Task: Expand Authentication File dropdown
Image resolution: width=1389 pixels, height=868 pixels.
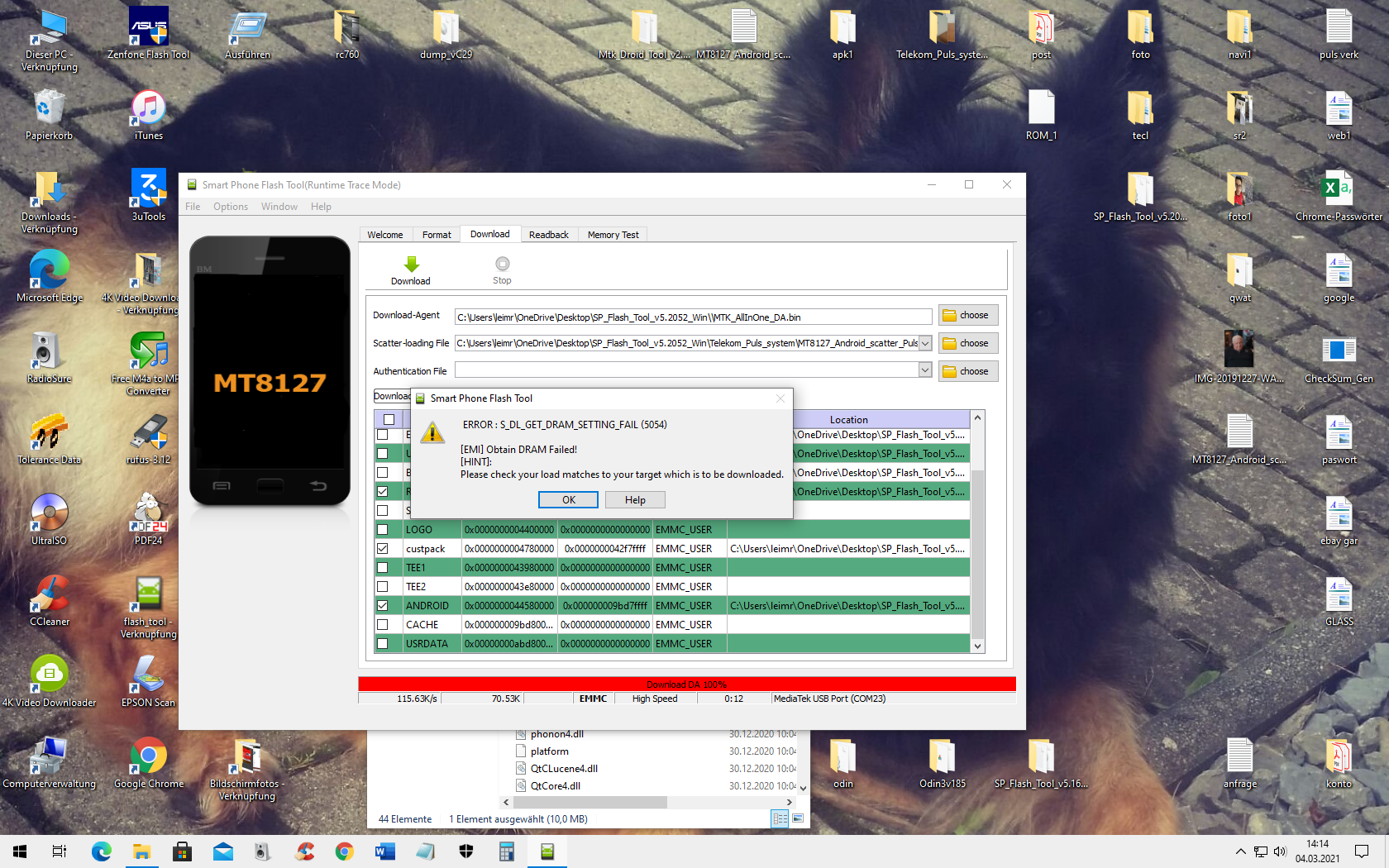Action: (x=925, y=370)
